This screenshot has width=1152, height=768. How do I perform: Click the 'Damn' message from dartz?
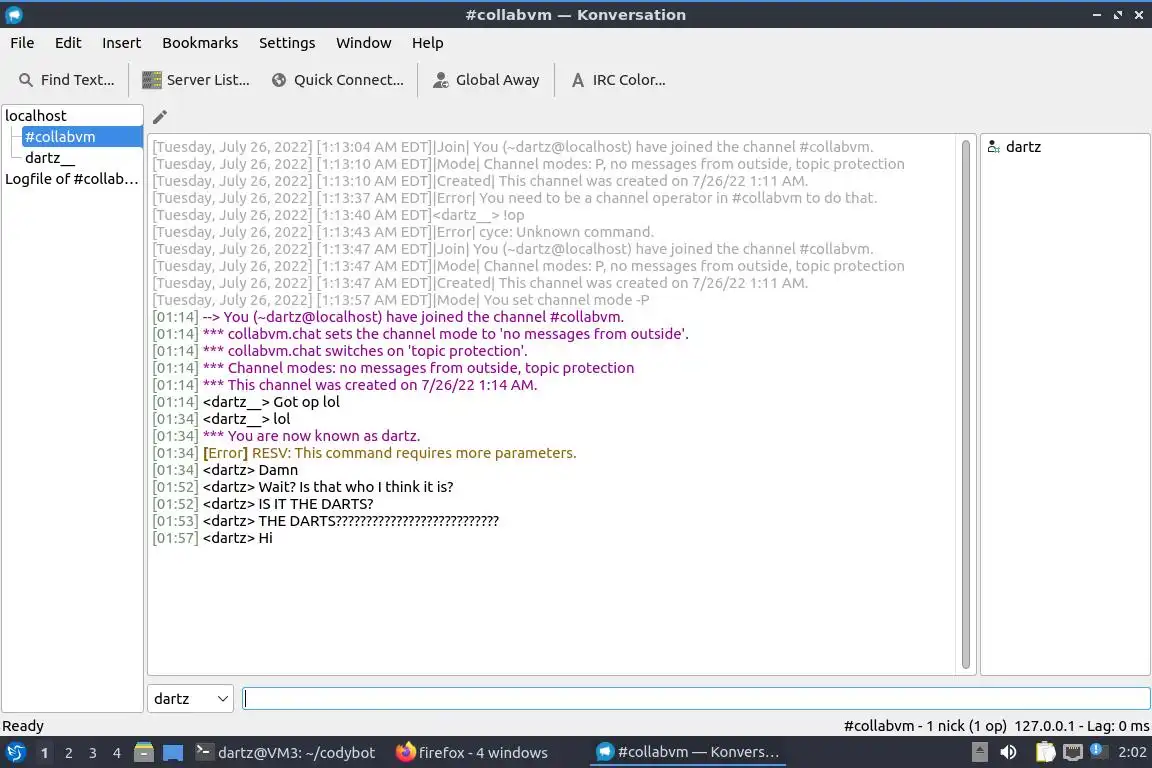pyautogui.click(x=226, y=470)
